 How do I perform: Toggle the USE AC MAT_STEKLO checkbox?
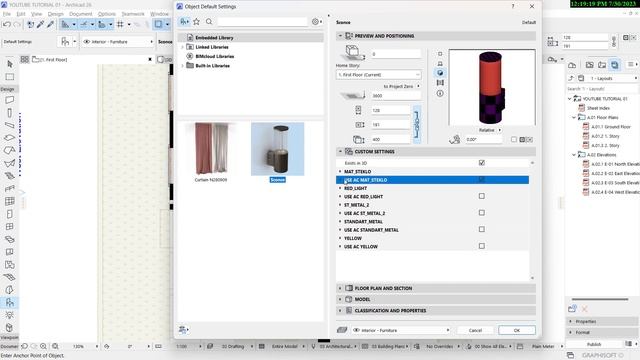click(482, 180)
